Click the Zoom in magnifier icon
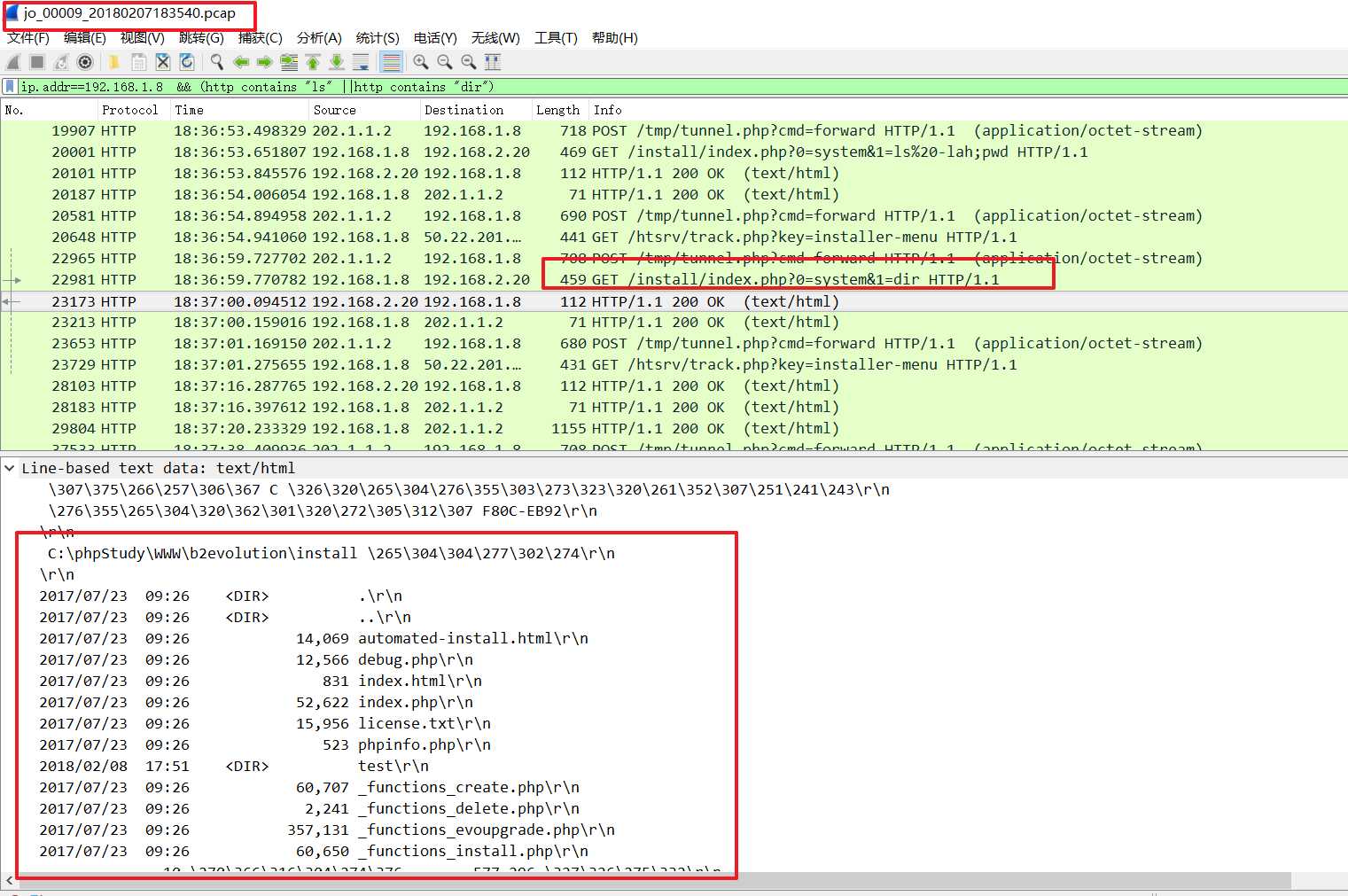 [421, 62]
